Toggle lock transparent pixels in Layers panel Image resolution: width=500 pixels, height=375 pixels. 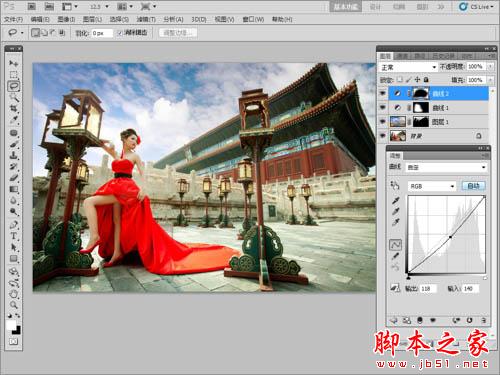coord(400,80)
